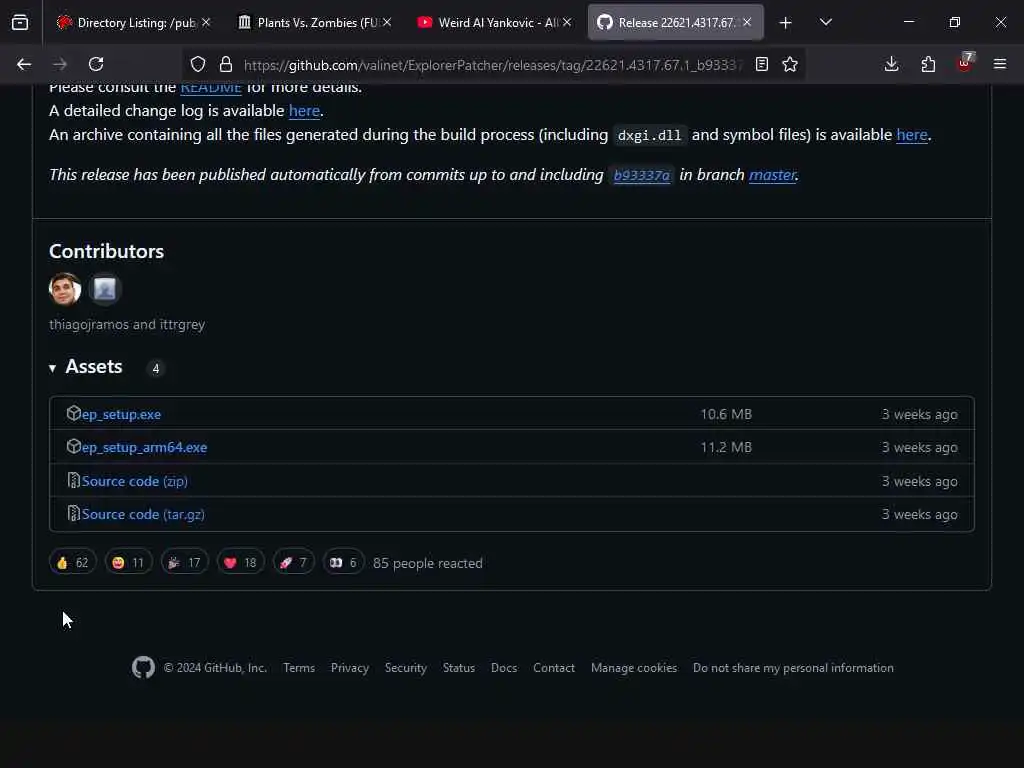Image resolution: width=1024 pixels, height=768 pixels.
Task: Click 85 people reacted text
Action: point(428,563)
